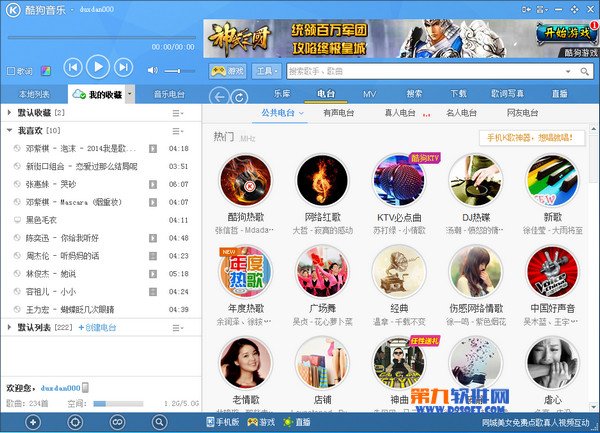
Task: Open menu icon for 默认收藏 list
Action: point(177,113)
